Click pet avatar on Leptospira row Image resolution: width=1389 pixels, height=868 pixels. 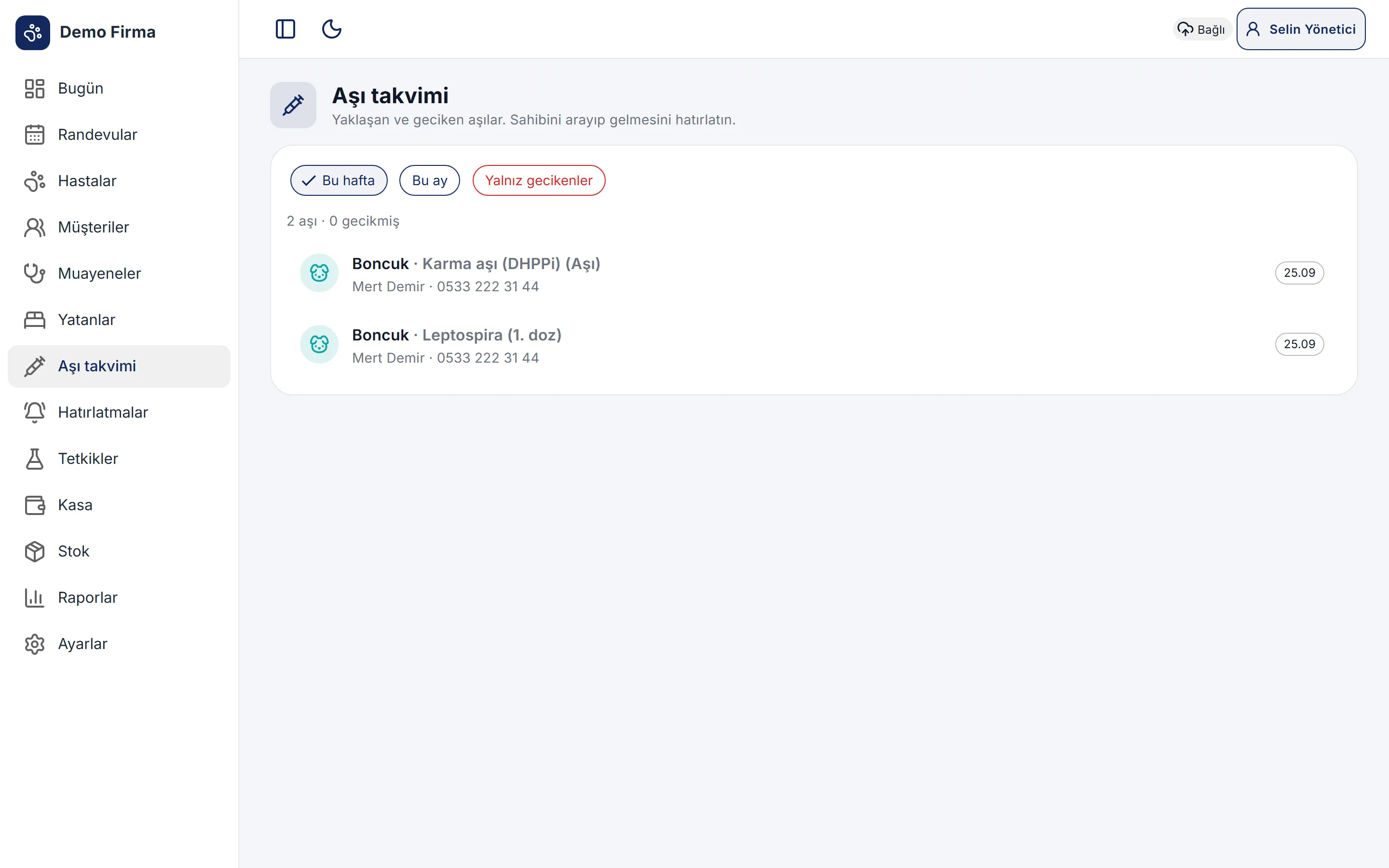tap(319, 344)
